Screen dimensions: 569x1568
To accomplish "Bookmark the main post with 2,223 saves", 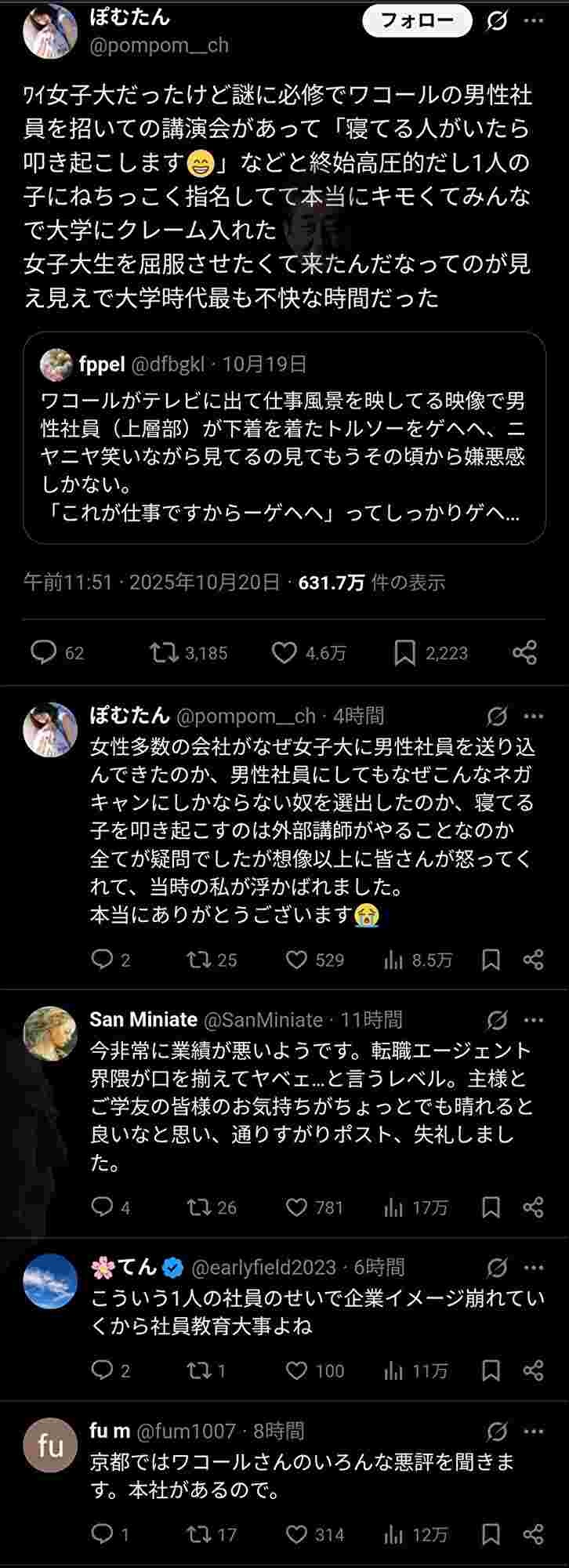I will 404,652.
